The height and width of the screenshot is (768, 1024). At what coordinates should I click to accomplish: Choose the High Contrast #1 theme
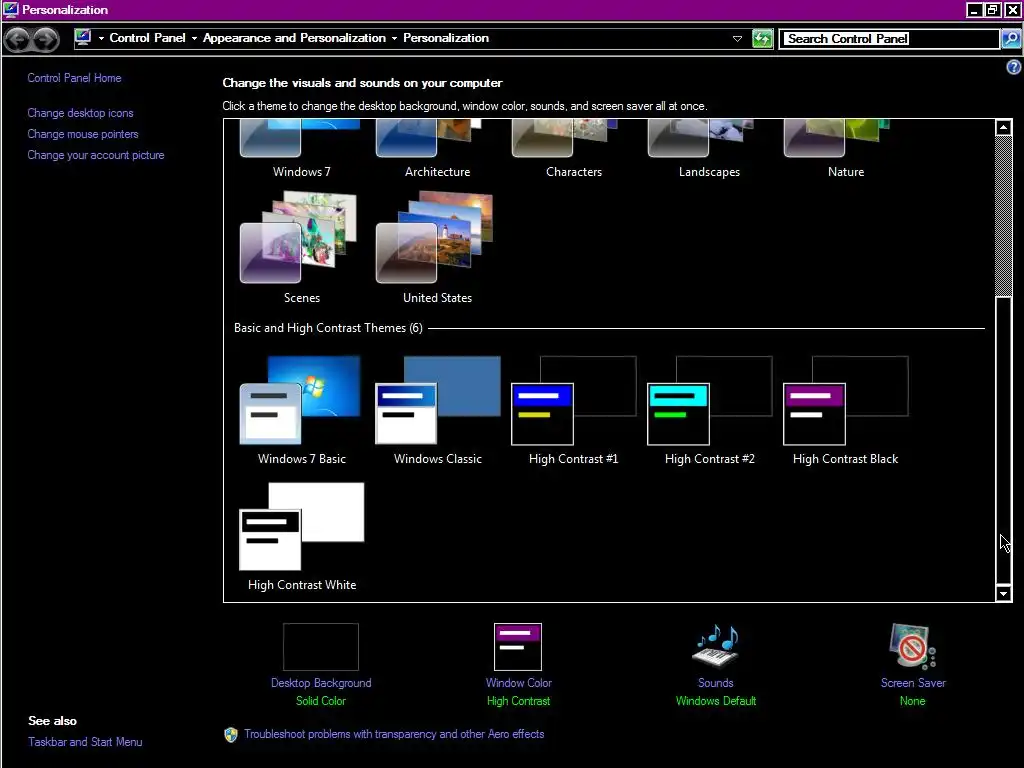click(573, 400)
